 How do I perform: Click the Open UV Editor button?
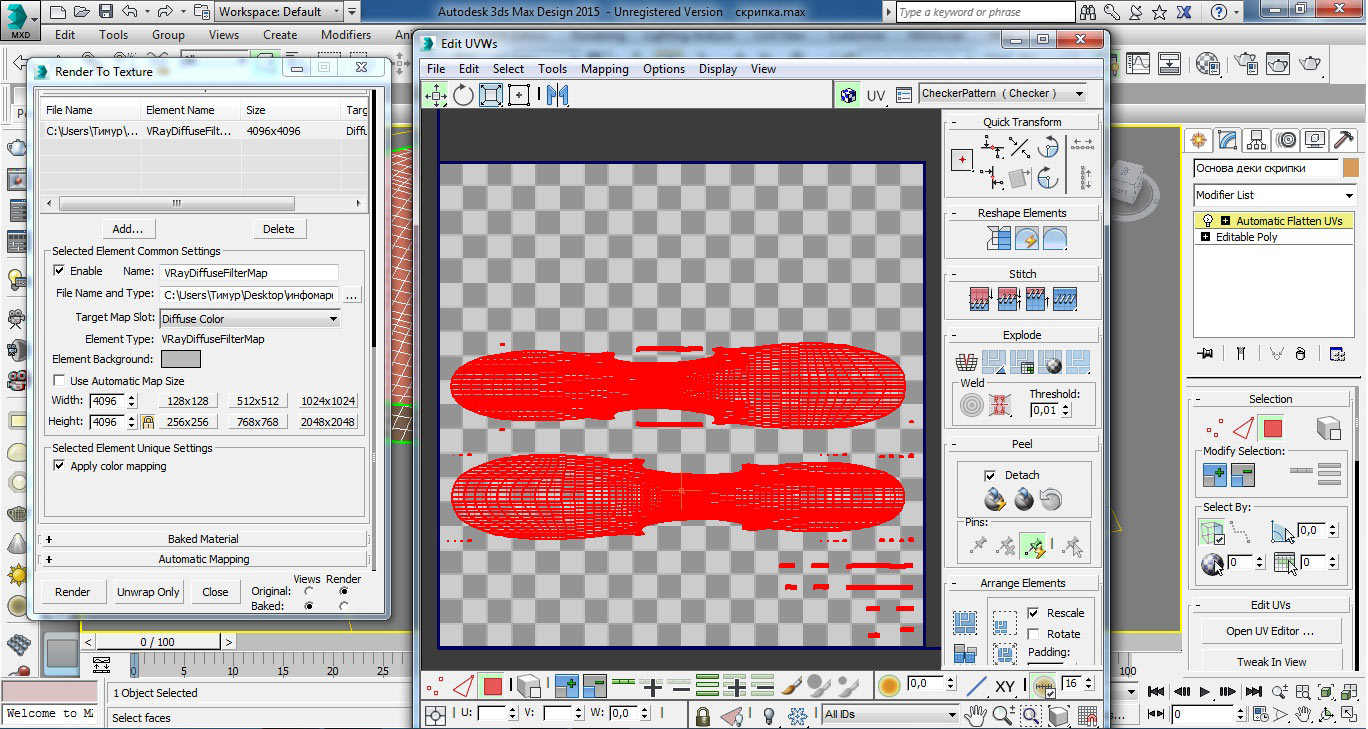[x=1270, y=631]
